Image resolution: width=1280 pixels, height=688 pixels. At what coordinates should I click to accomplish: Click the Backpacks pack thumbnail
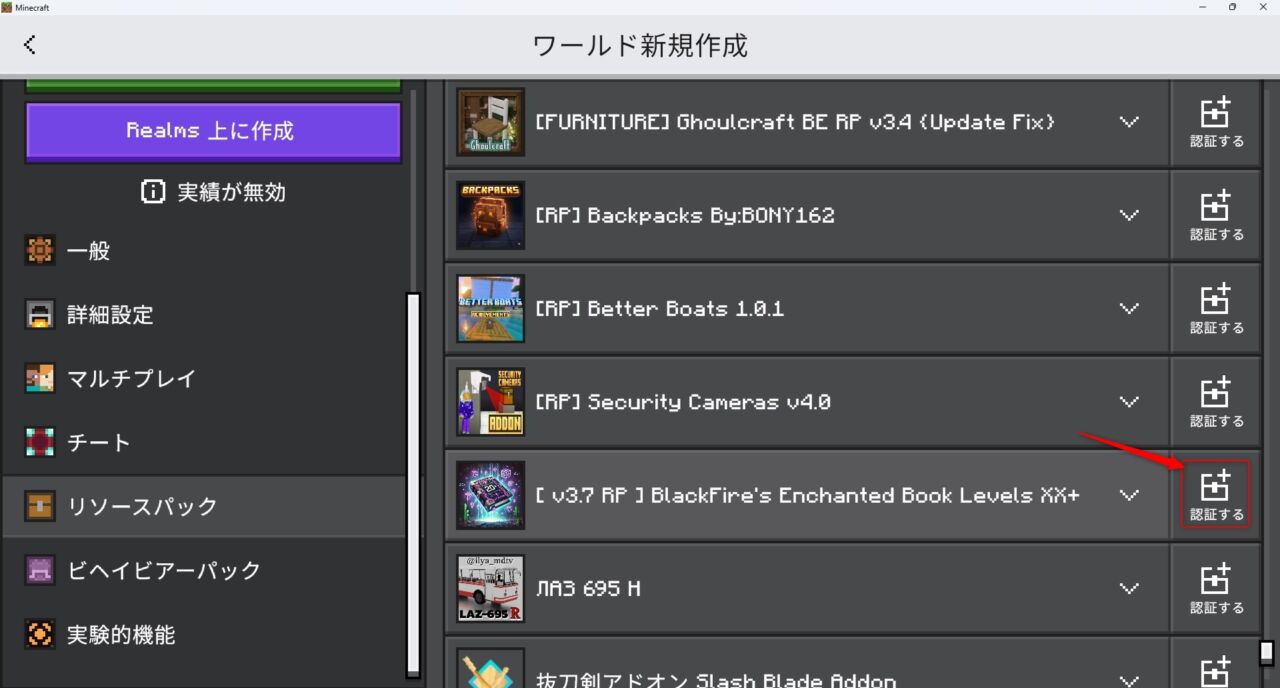point(490,215)
